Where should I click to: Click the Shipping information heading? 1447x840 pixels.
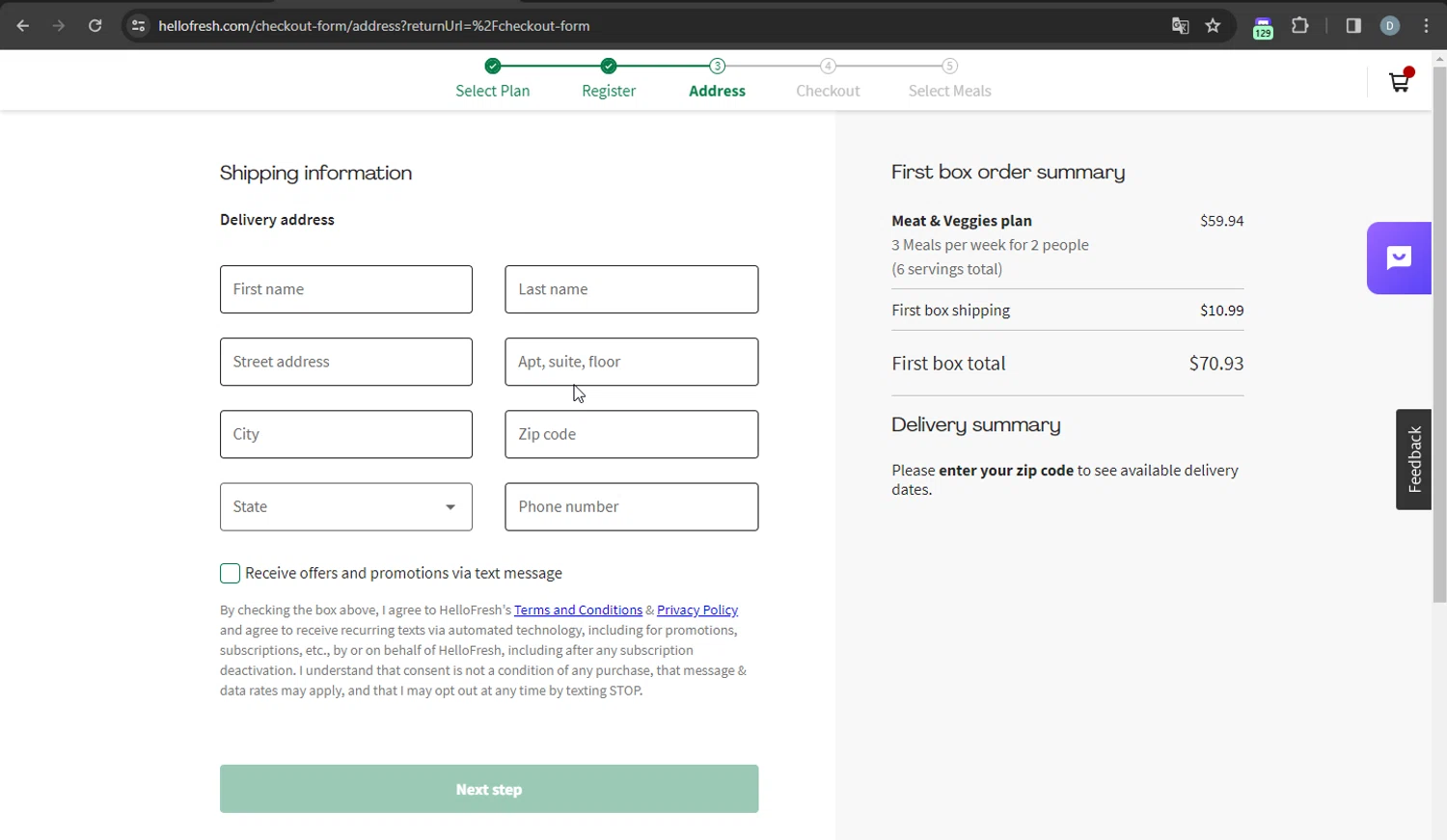point(315,174)
